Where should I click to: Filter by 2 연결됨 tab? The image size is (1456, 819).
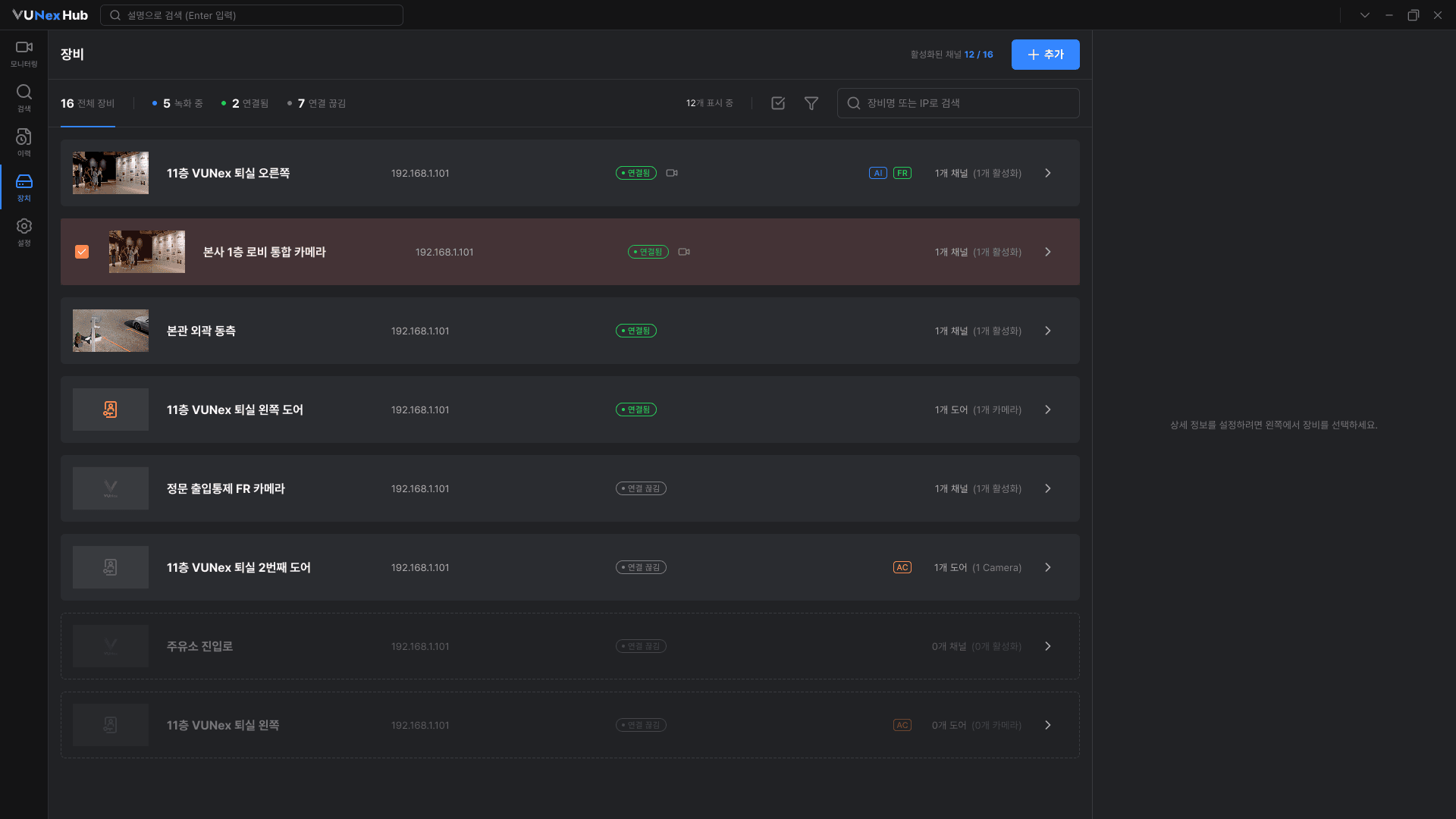(245, 103)
